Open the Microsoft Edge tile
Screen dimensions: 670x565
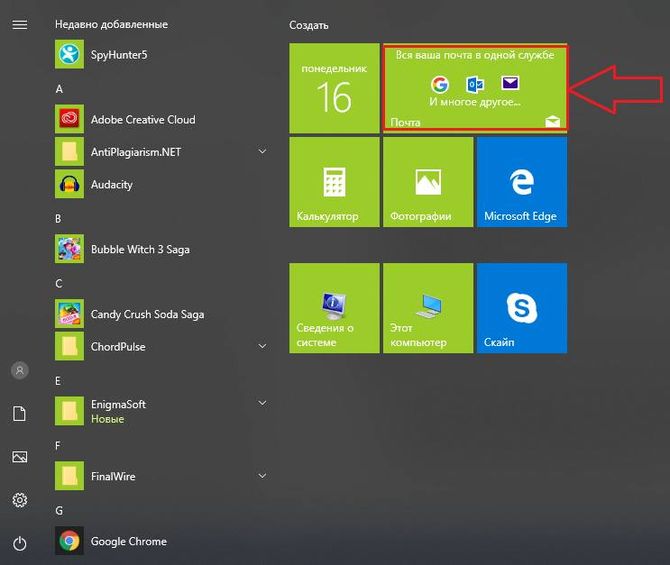pyautogui.click(x=521, y=183)
